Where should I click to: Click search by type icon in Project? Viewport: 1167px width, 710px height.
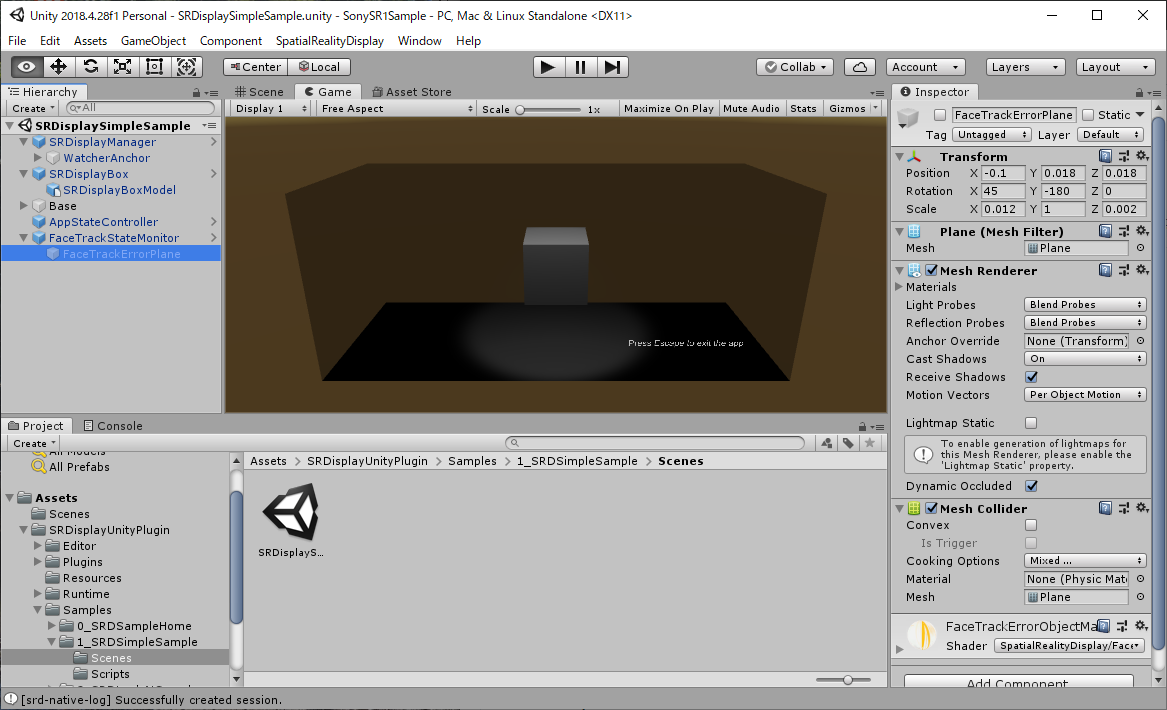[x=827, y=444]
